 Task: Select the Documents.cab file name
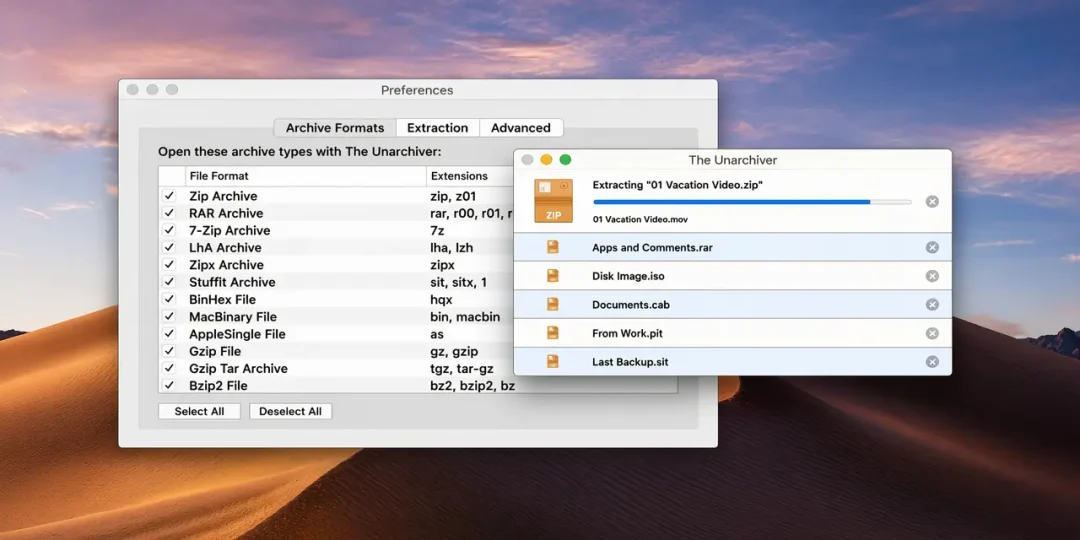pos(631,304)
